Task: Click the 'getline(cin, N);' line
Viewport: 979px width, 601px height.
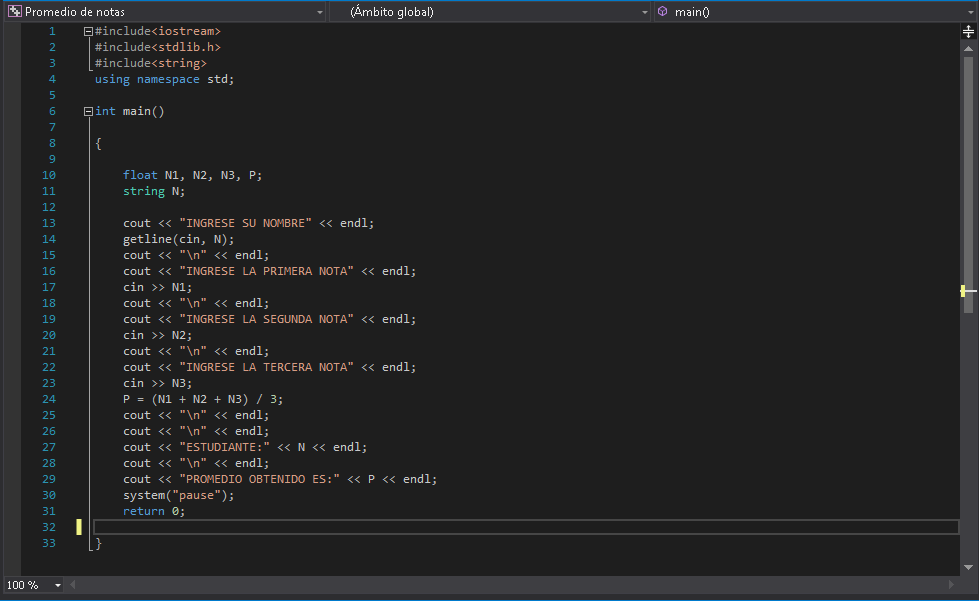Action: pyautogui.click(x=179, y=239)
